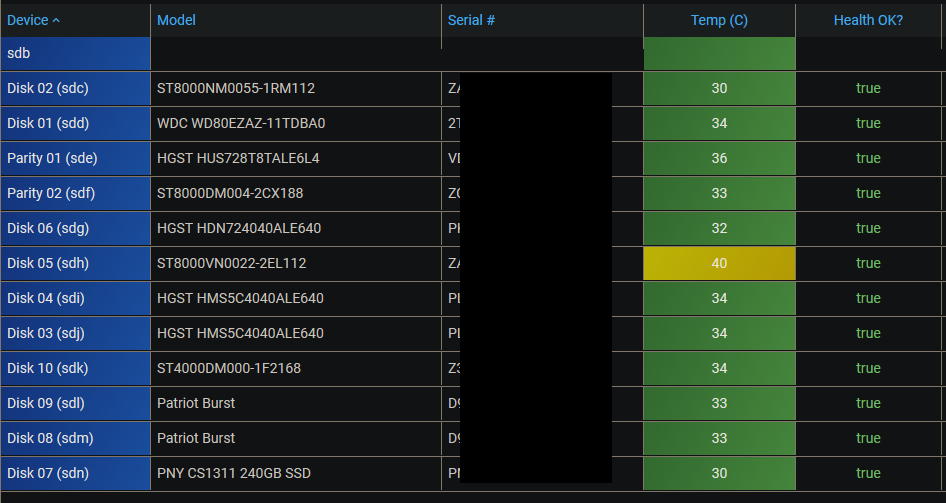Click model ST8000VN0022-2EL112
This screenshot has width=946, height=503.
coord(232,263)
